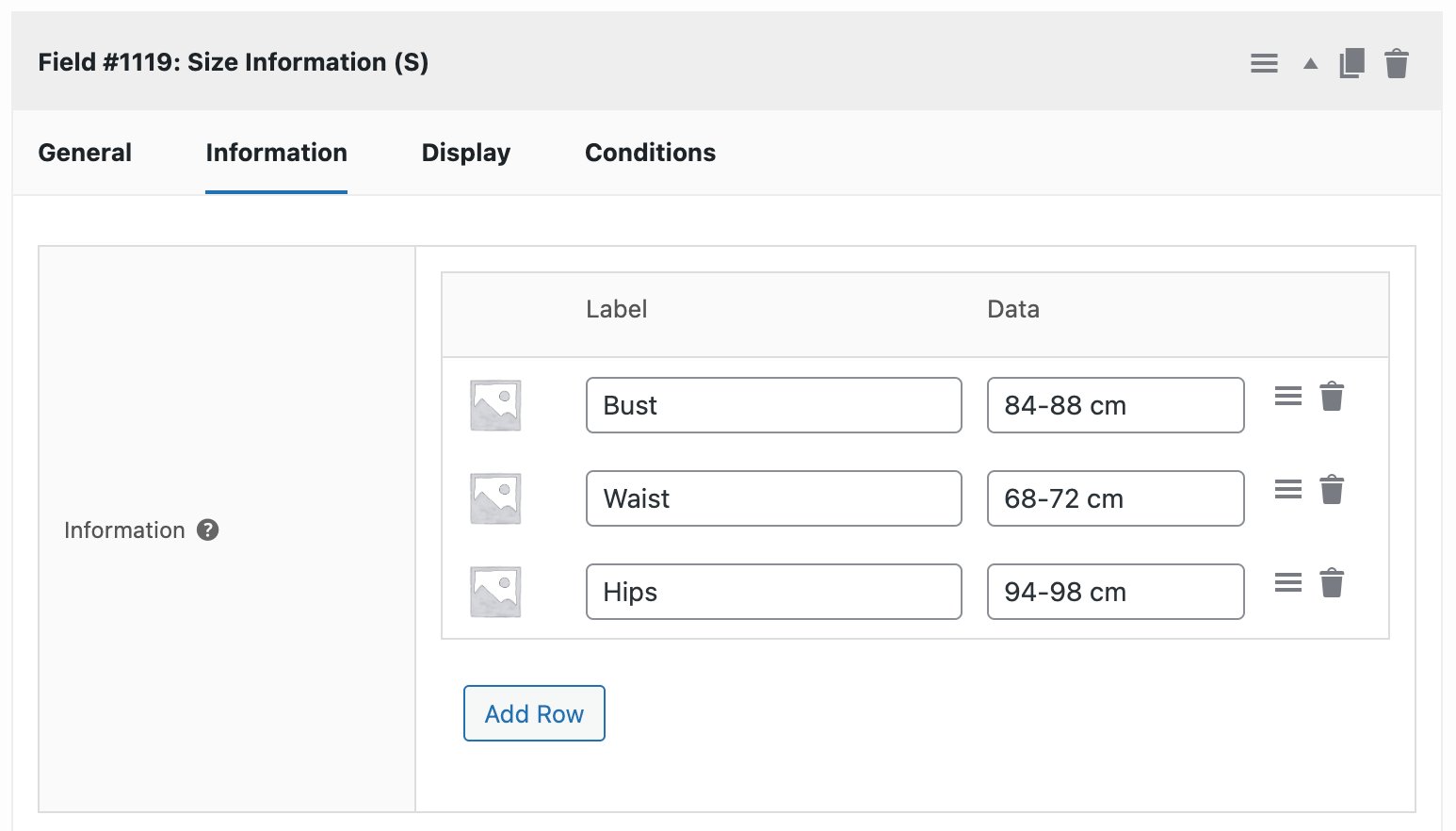1456x831 pixels.
Task: Open the image picker for the Waist row
Action: (x=494, y=497)
